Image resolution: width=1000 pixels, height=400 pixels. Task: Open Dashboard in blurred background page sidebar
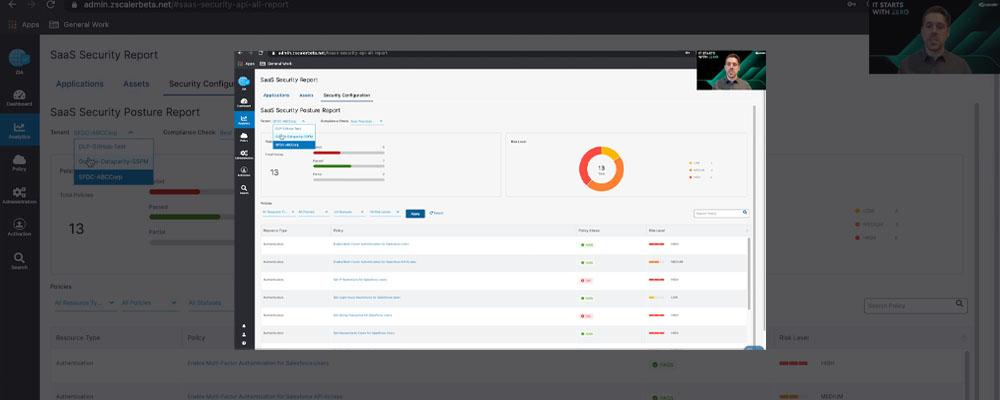coord(19,98)
